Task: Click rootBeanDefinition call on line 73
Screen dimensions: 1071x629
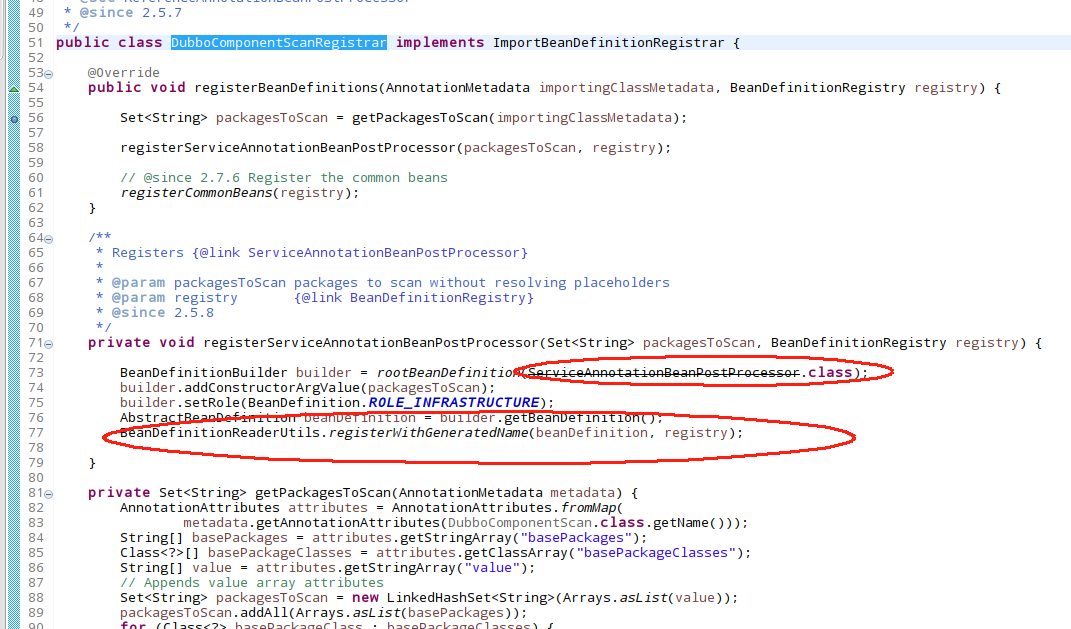Action: (x=447, y=373)
